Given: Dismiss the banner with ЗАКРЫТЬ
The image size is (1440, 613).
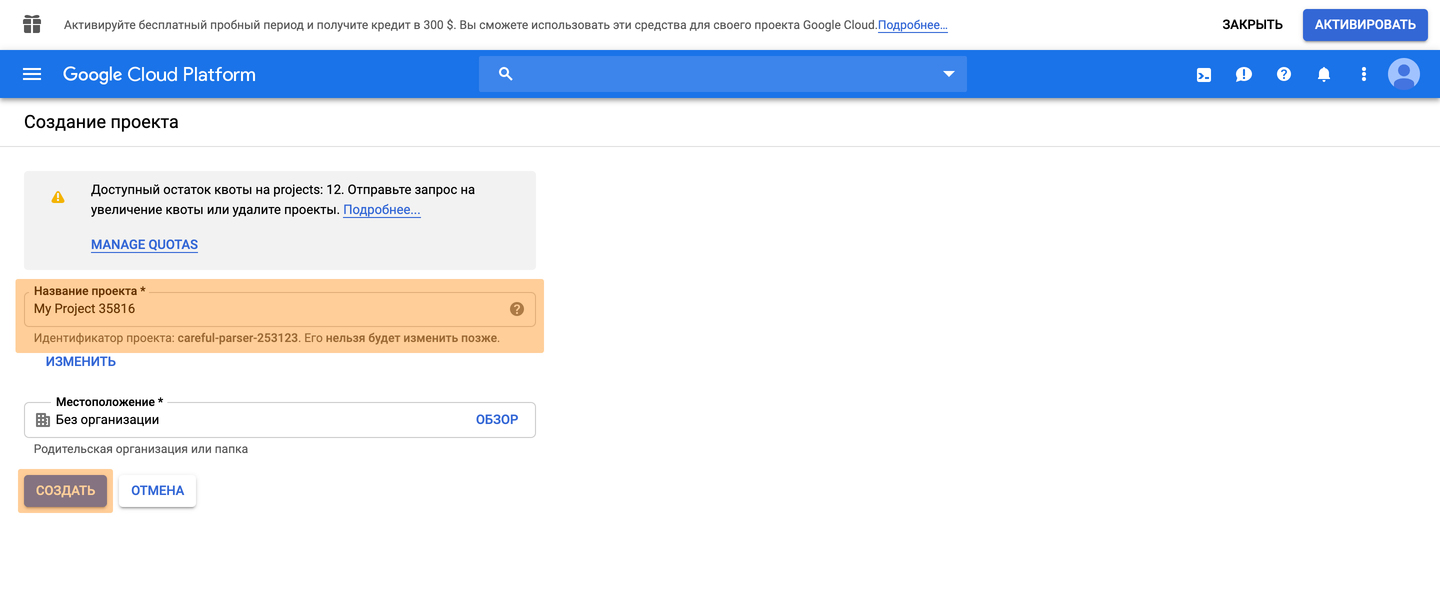Looking at the screenshot, I should [1252, 25].
